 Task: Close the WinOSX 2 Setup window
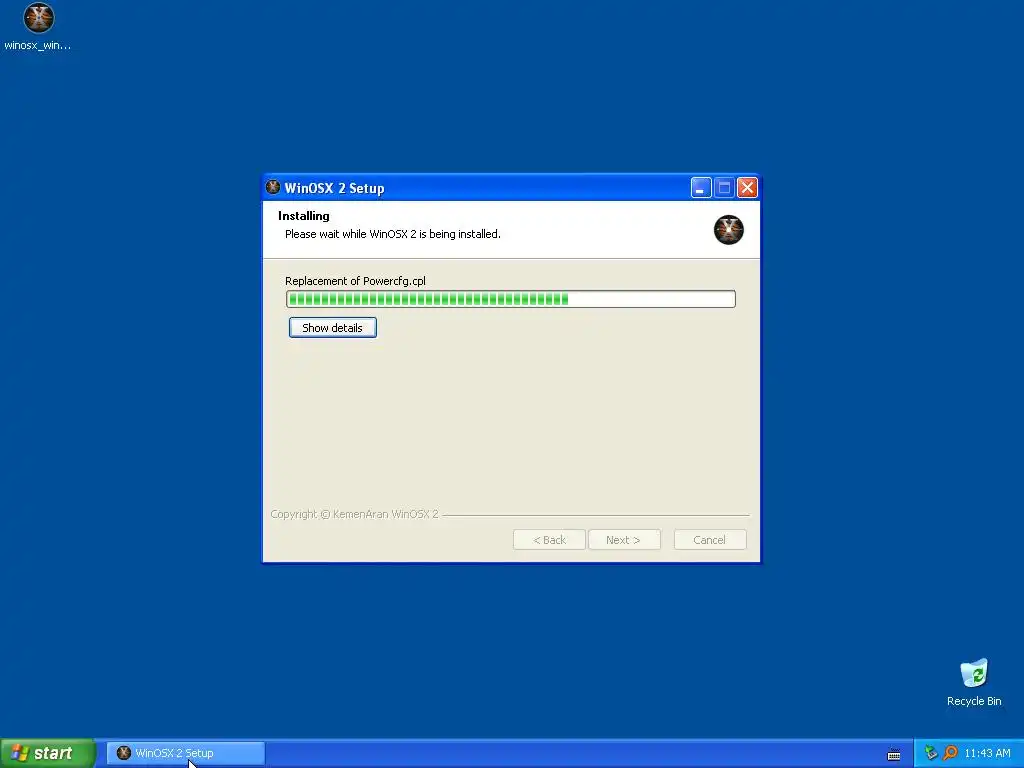[x=747, y=188]
